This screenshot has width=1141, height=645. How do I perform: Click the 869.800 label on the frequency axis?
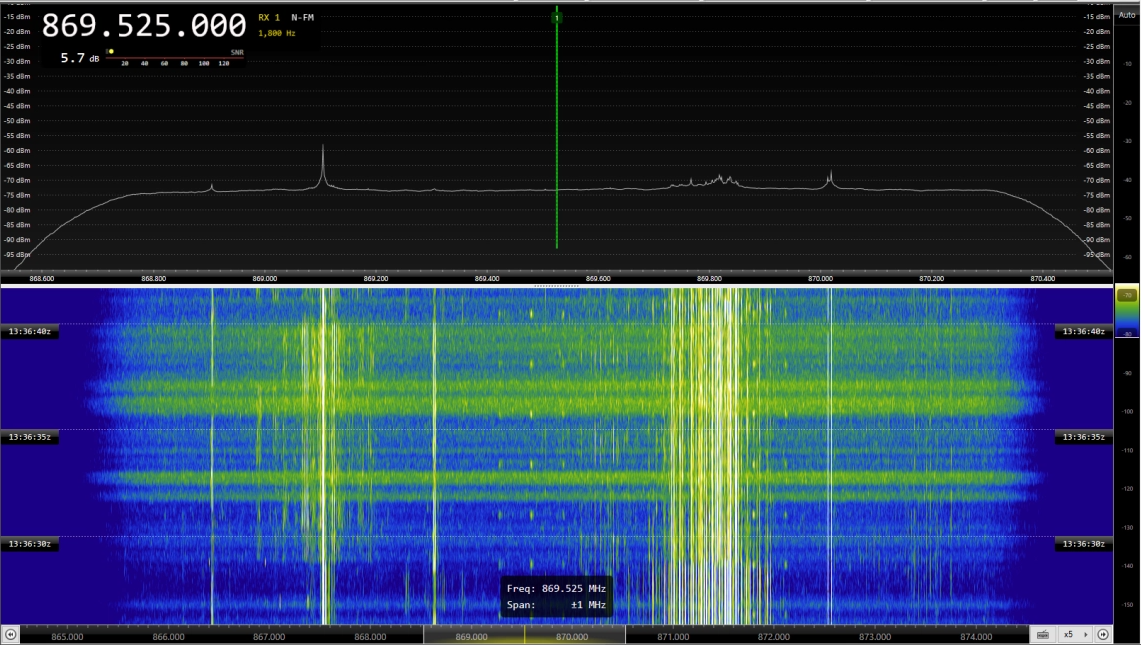tap(709, 278)
